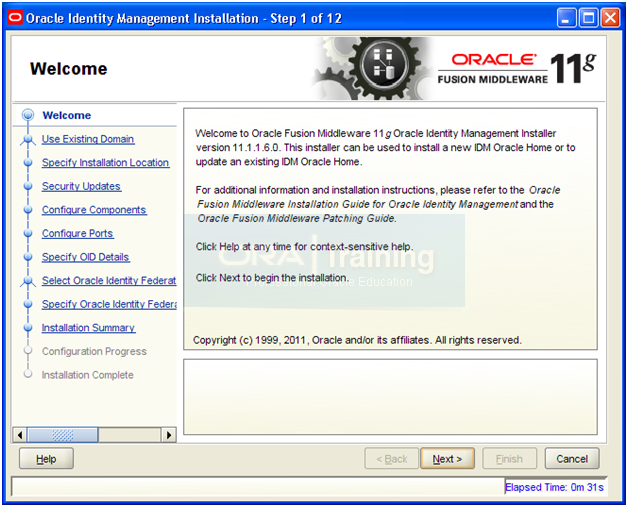Click the Configure Components step bullet
Screen dimensions: 628x507
pyautogui.click(x=28, y=210)
